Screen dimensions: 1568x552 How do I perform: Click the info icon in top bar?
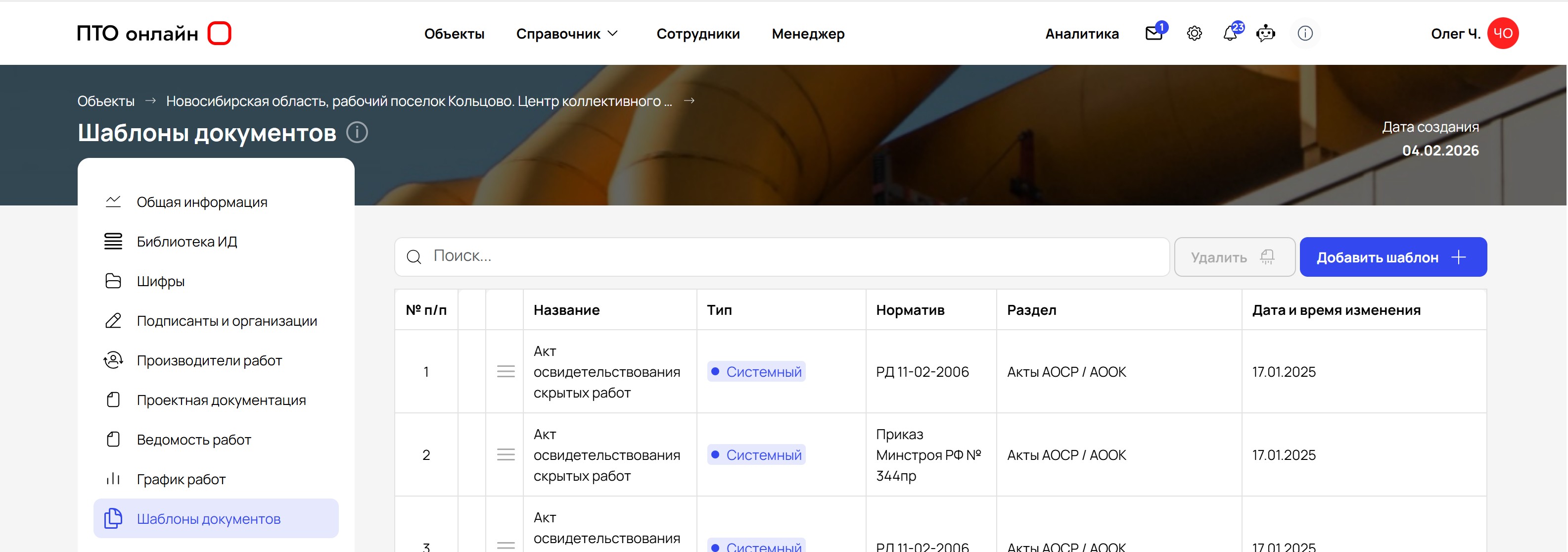click(x=1305, y=34)
